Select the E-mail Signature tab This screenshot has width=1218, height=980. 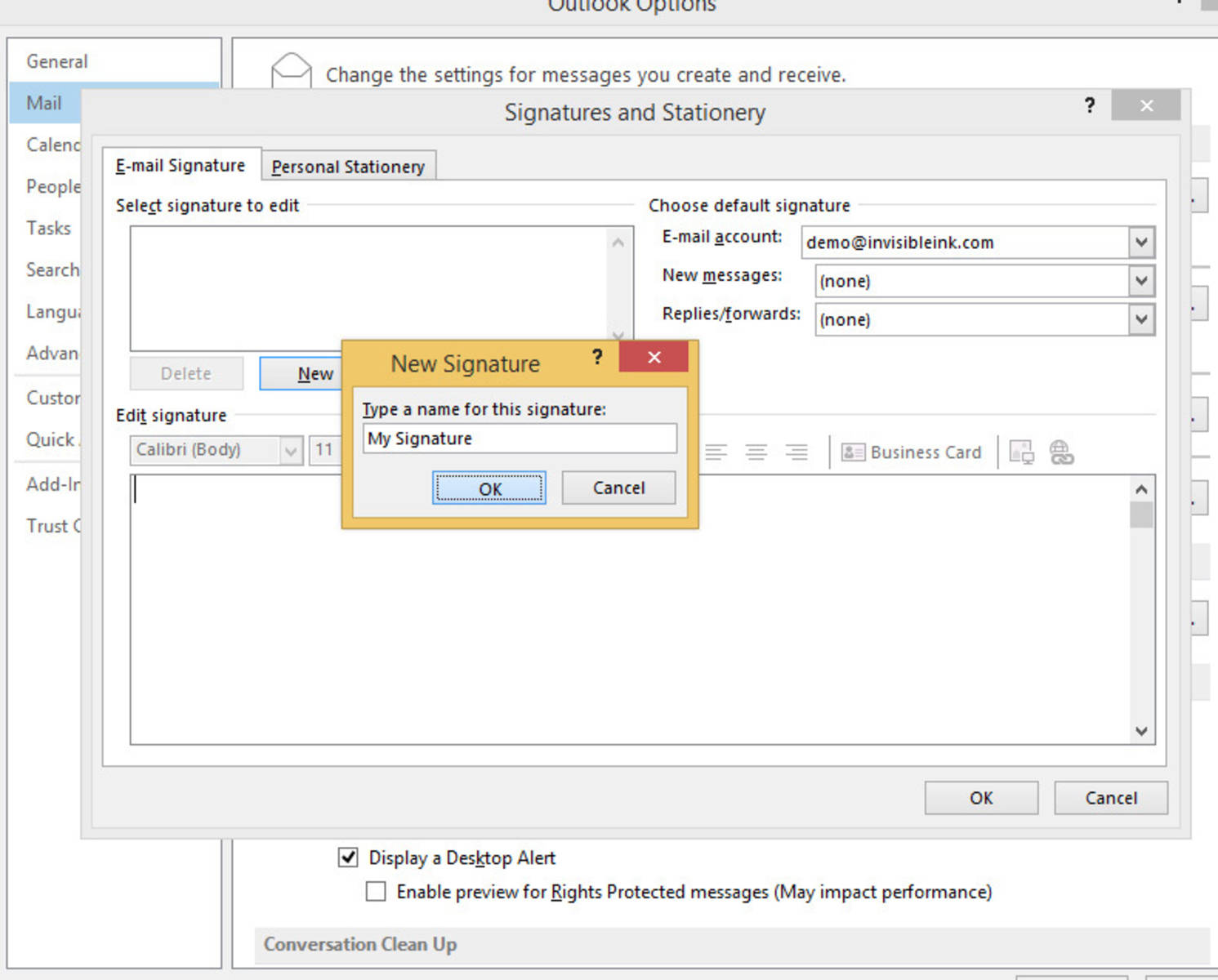[x=181, y=165]
